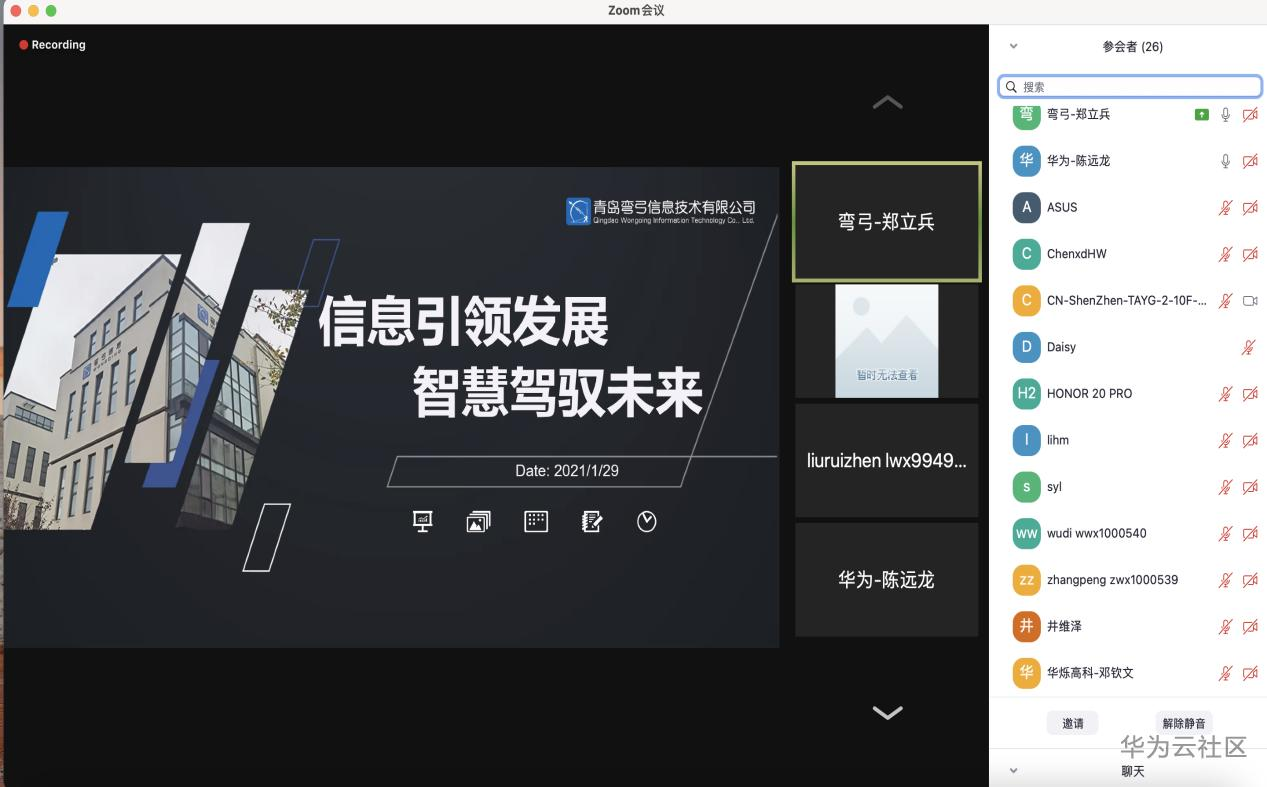1267x787 pixels.
Task: Click participant name syl
Action: pos(1054,487)
